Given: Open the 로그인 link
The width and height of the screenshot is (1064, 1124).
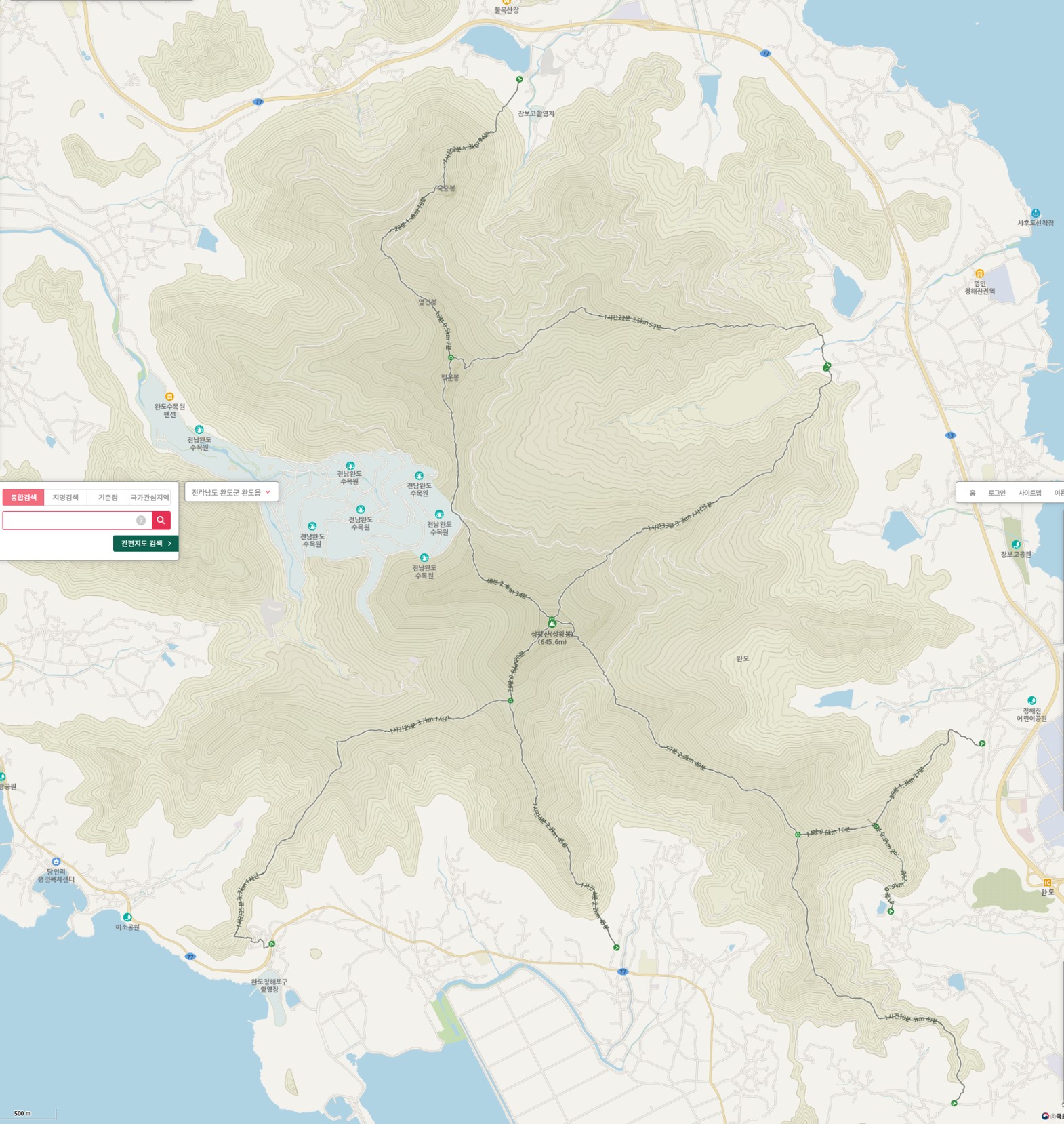Looking at the screenshot, I should (x=996, y=493).
